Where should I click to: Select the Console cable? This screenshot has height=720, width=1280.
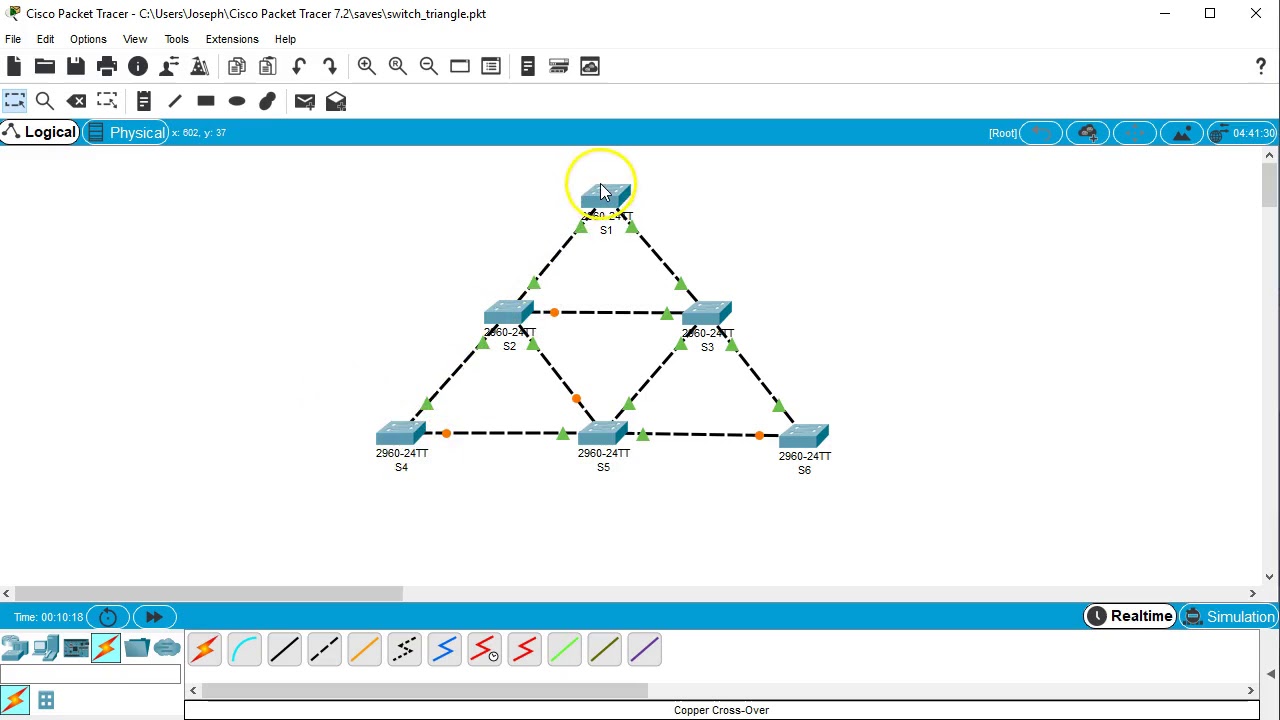click(x=244, y=650)
